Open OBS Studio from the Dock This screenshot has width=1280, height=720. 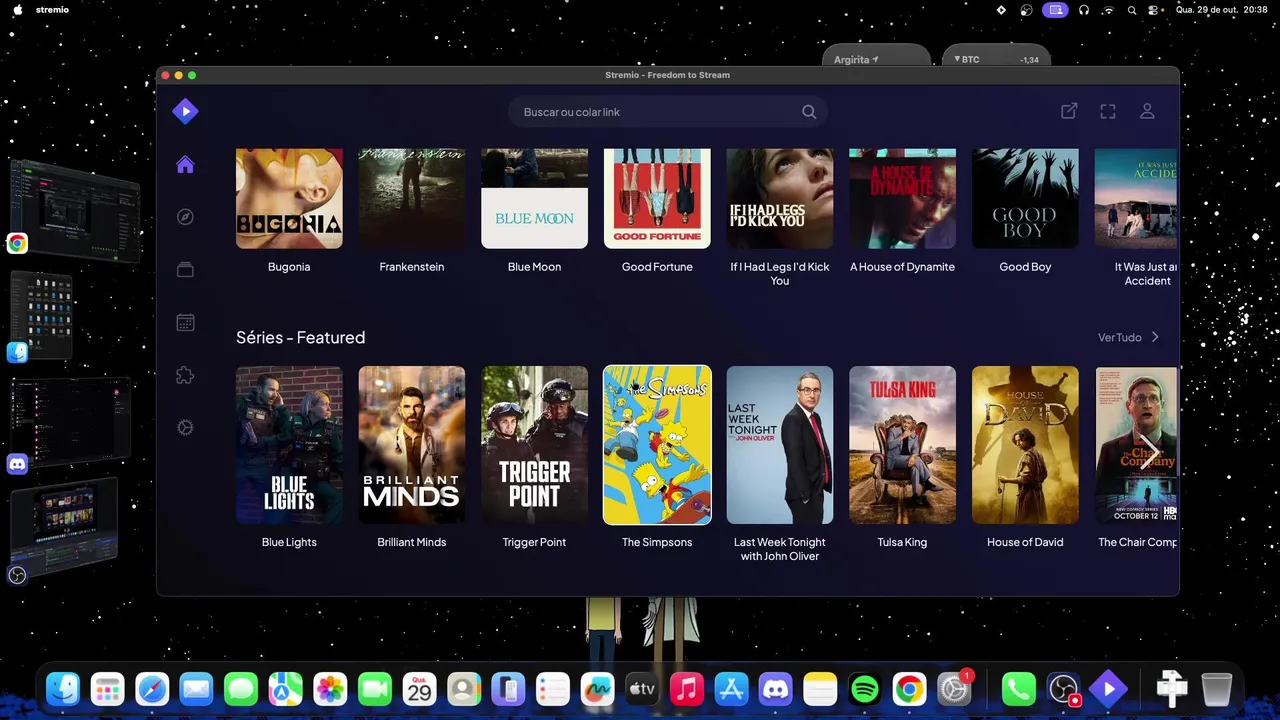[1063, 689]
